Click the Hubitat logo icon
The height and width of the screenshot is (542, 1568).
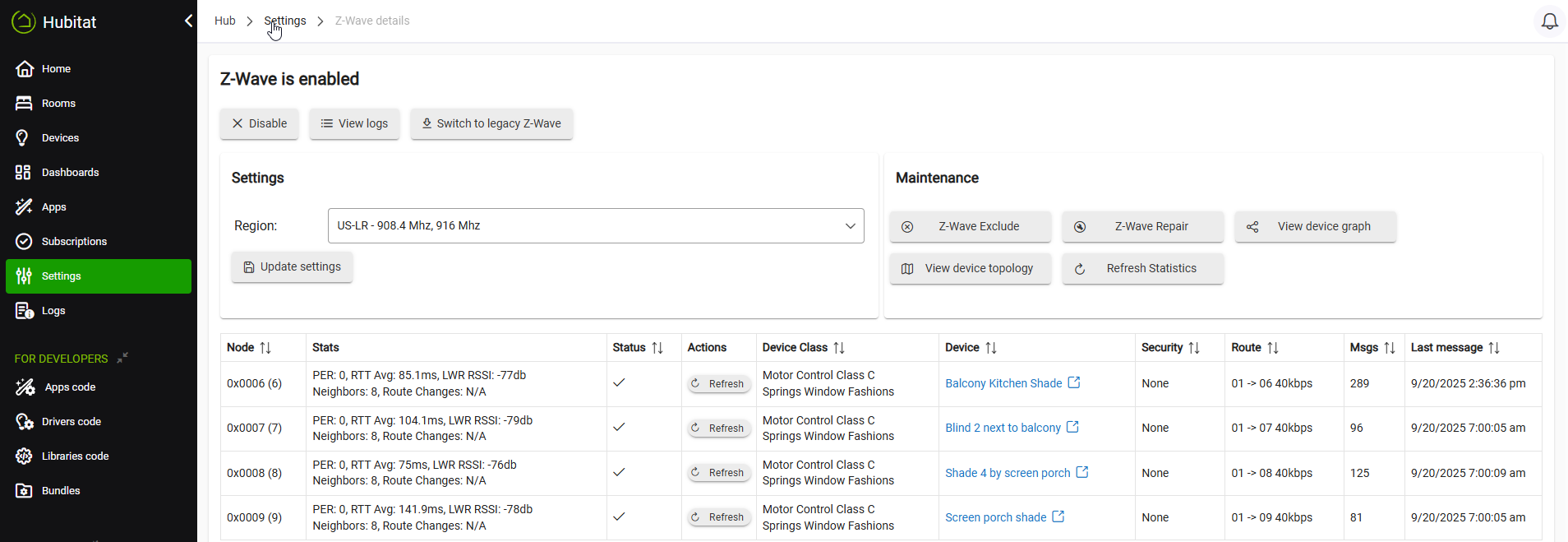[24, 22]
